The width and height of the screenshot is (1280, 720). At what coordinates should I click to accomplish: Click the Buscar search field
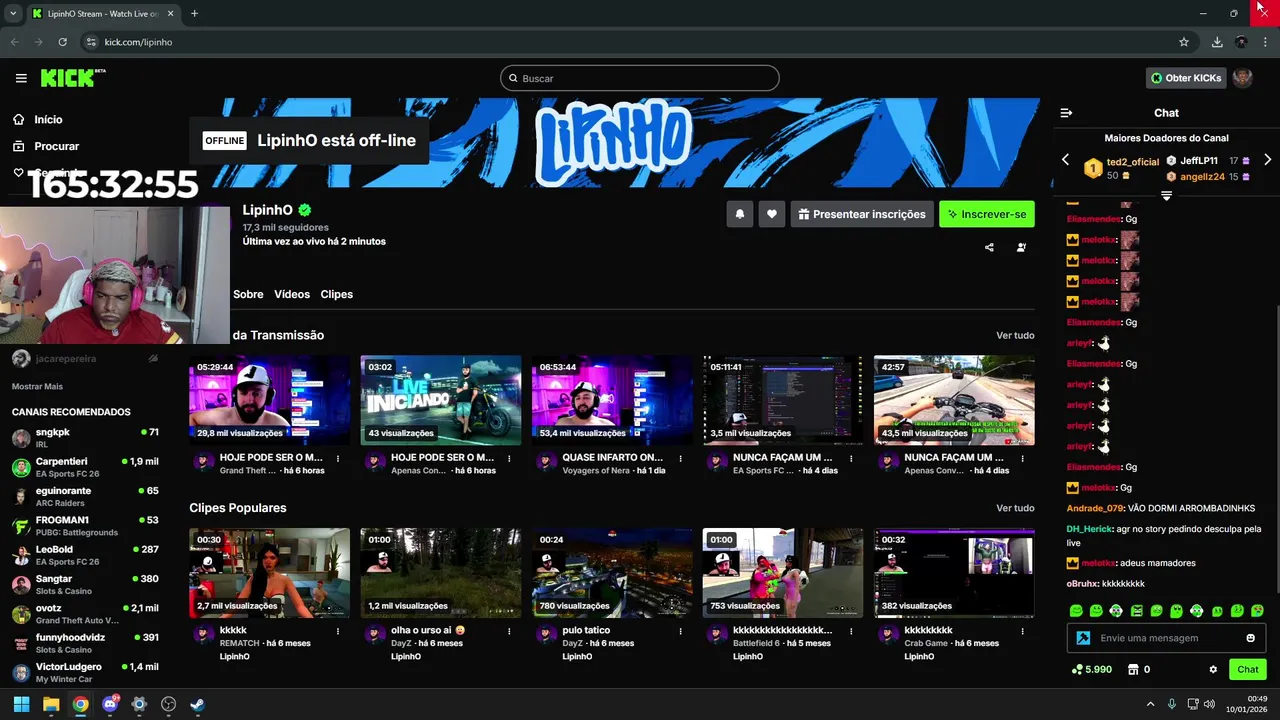pyautogui.click(x=640, y=78)
